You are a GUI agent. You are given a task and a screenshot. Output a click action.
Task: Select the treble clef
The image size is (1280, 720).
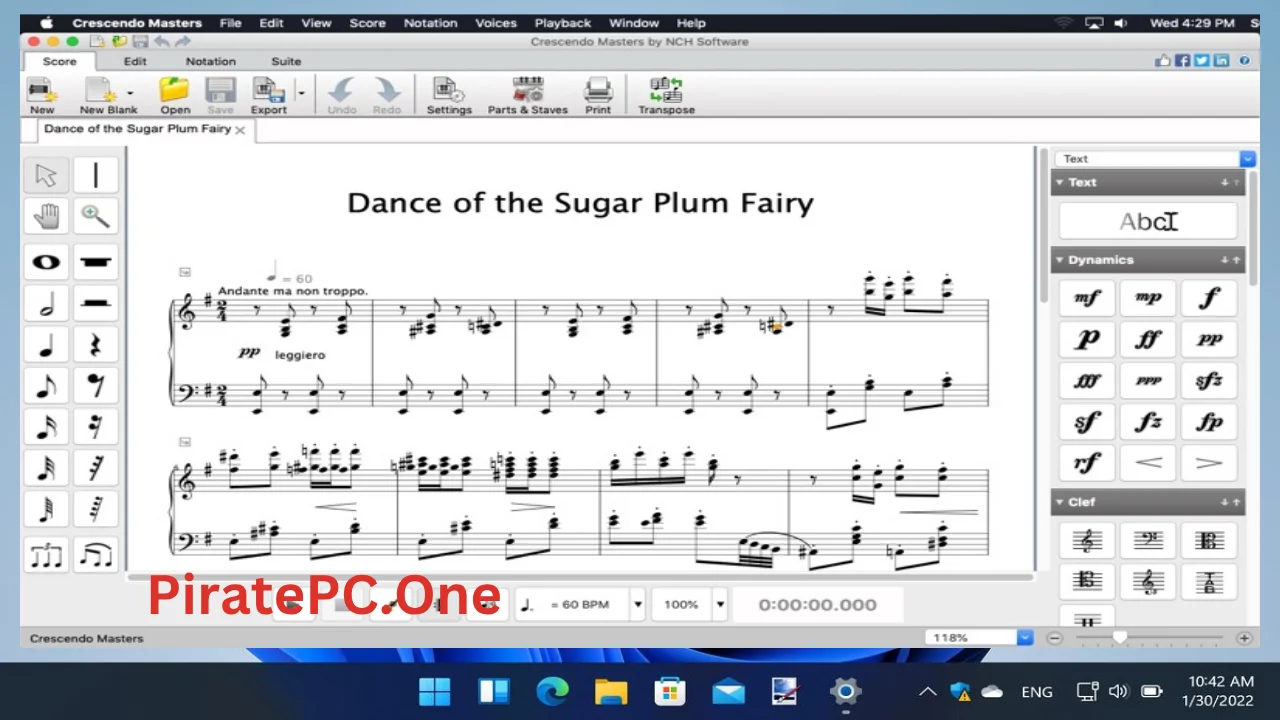pyautogui.click(x=1087, y=541)
